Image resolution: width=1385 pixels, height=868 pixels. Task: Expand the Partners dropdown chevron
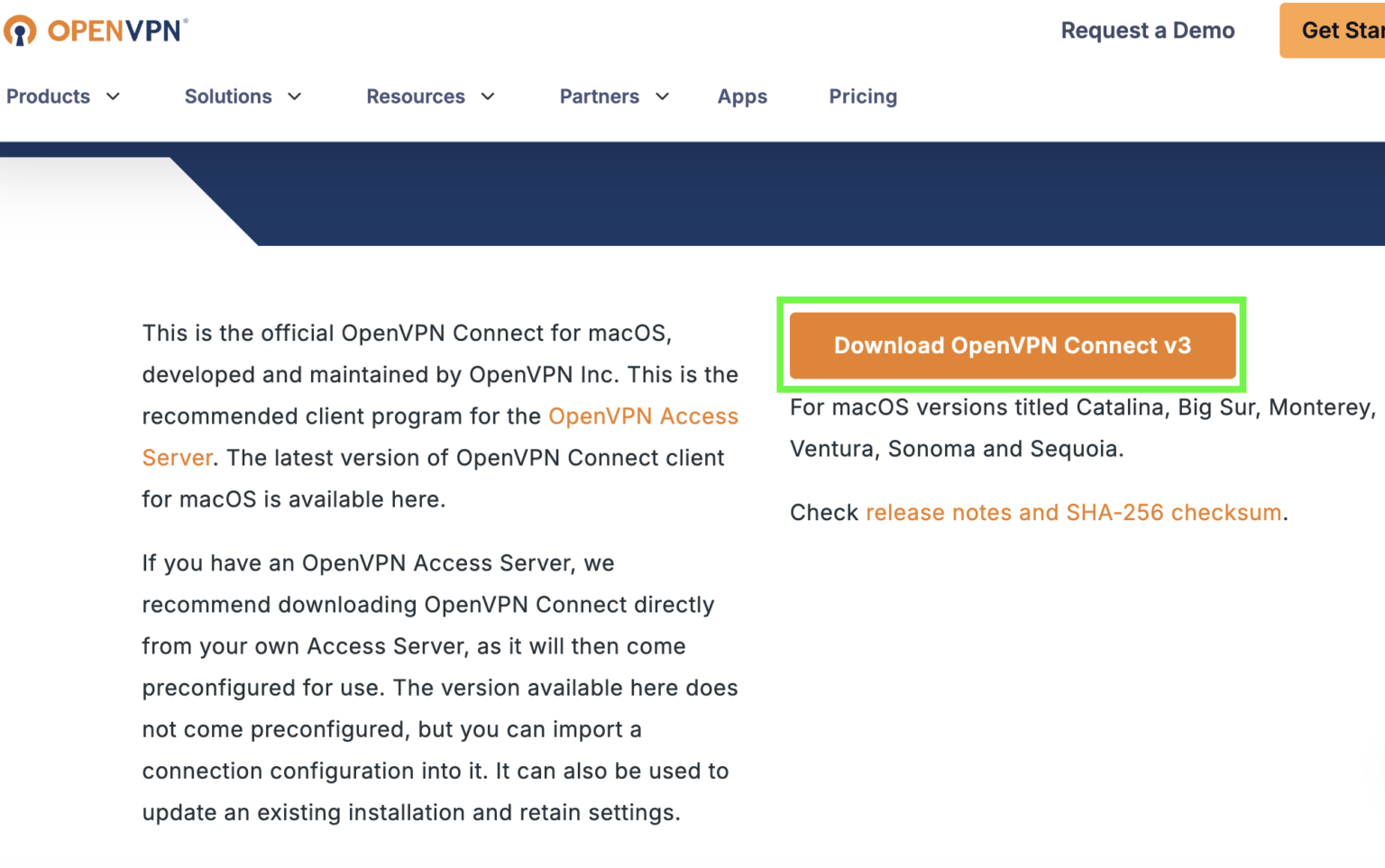[x=663, y=96]
